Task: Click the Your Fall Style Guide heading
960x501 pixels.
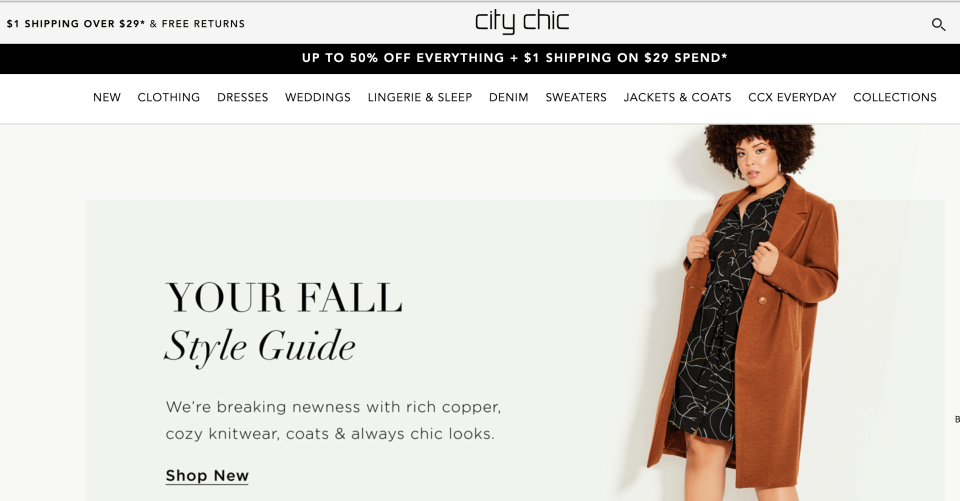Action: pyautogui.click(x=284, y=323)
